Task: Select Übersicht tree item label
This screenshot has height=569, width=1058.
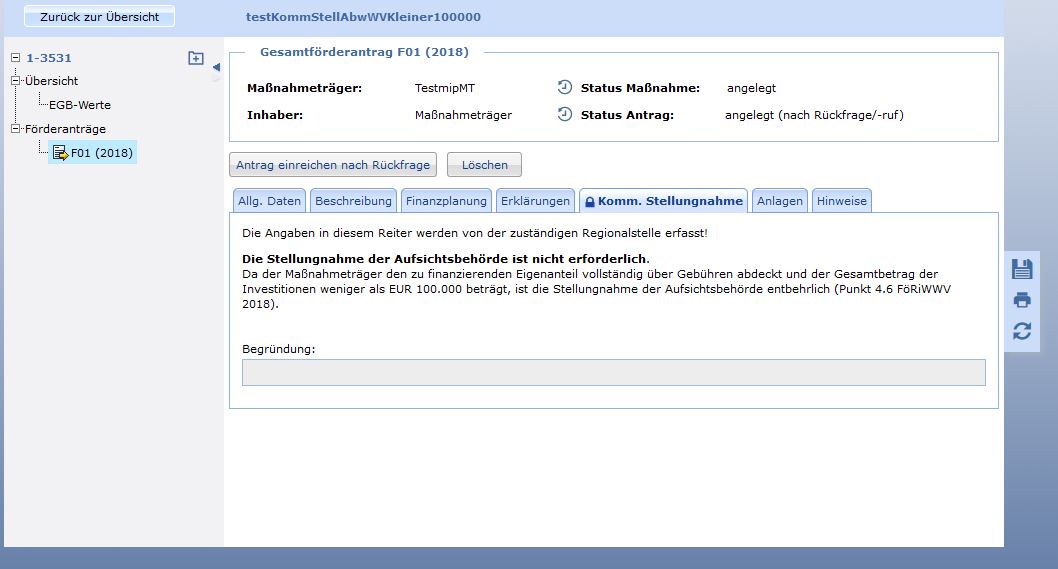Action: [51, 81]
